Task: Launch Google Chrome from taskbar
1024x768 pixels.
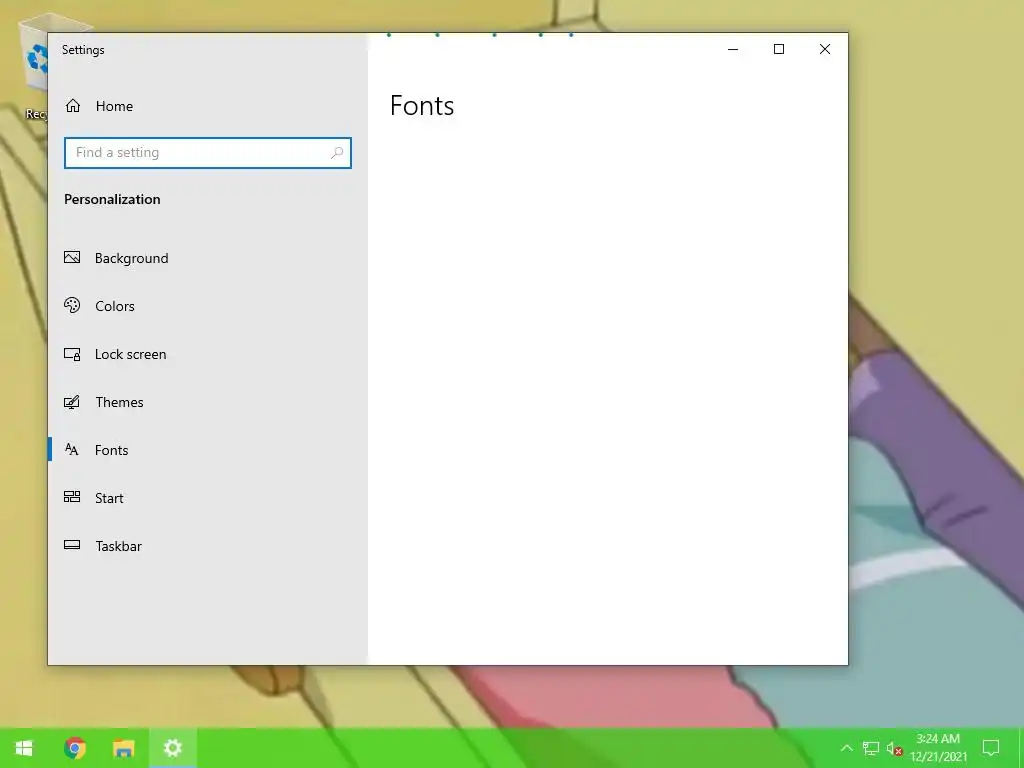Action: click(75, 748)
